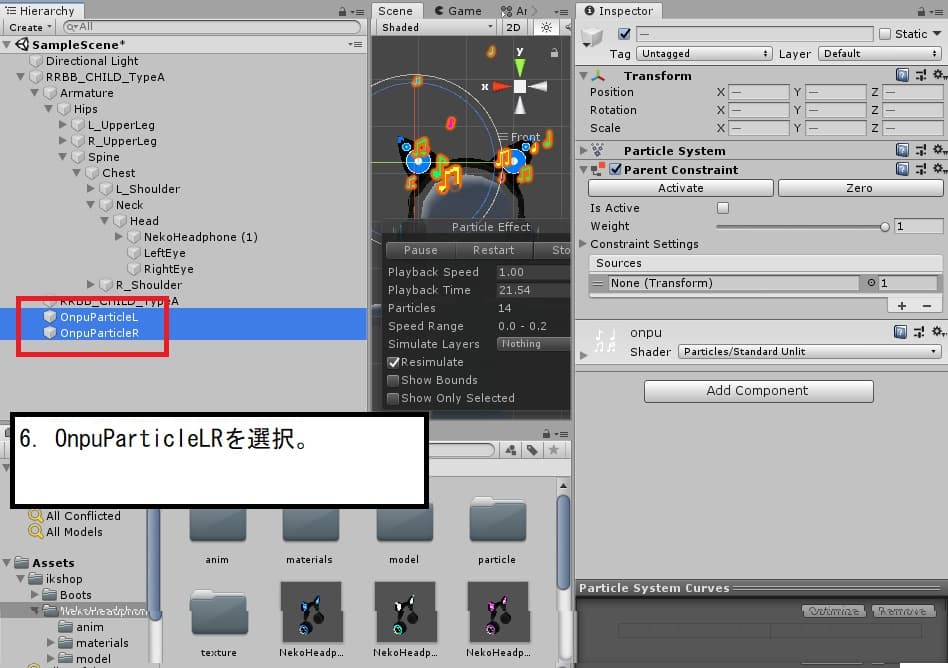Enable the Static checkbox
Image resolution: width=948 pixels, height=668 pixels.
(885, 34)
